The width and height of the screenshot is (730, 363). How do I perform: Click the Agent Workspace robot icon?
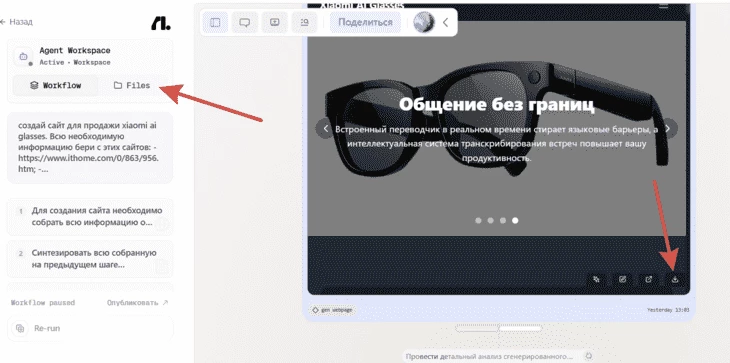[x=23, y=56]
